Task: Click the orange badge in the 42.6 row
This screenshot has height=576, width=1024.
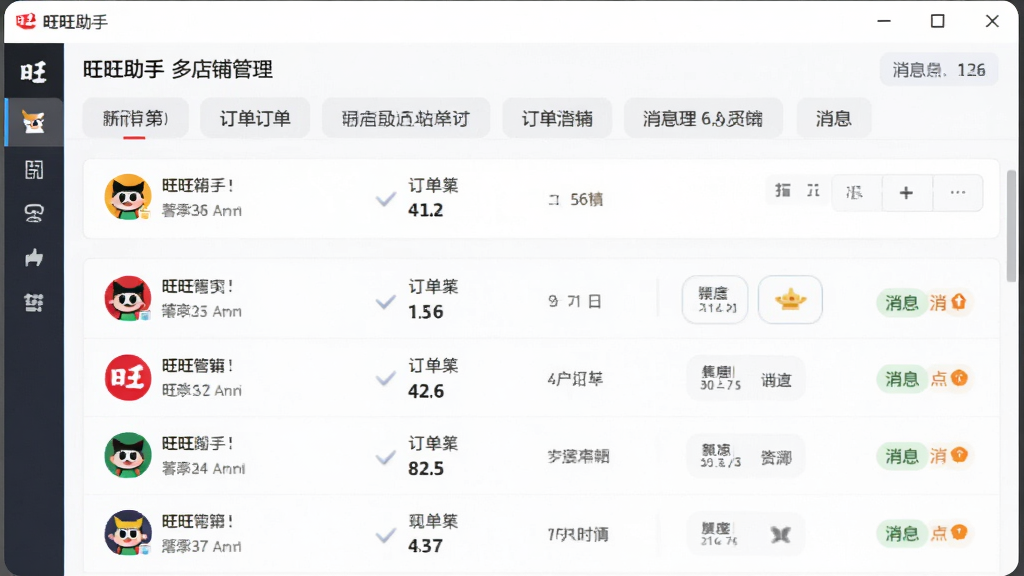Action: click(x=959, y=378)
